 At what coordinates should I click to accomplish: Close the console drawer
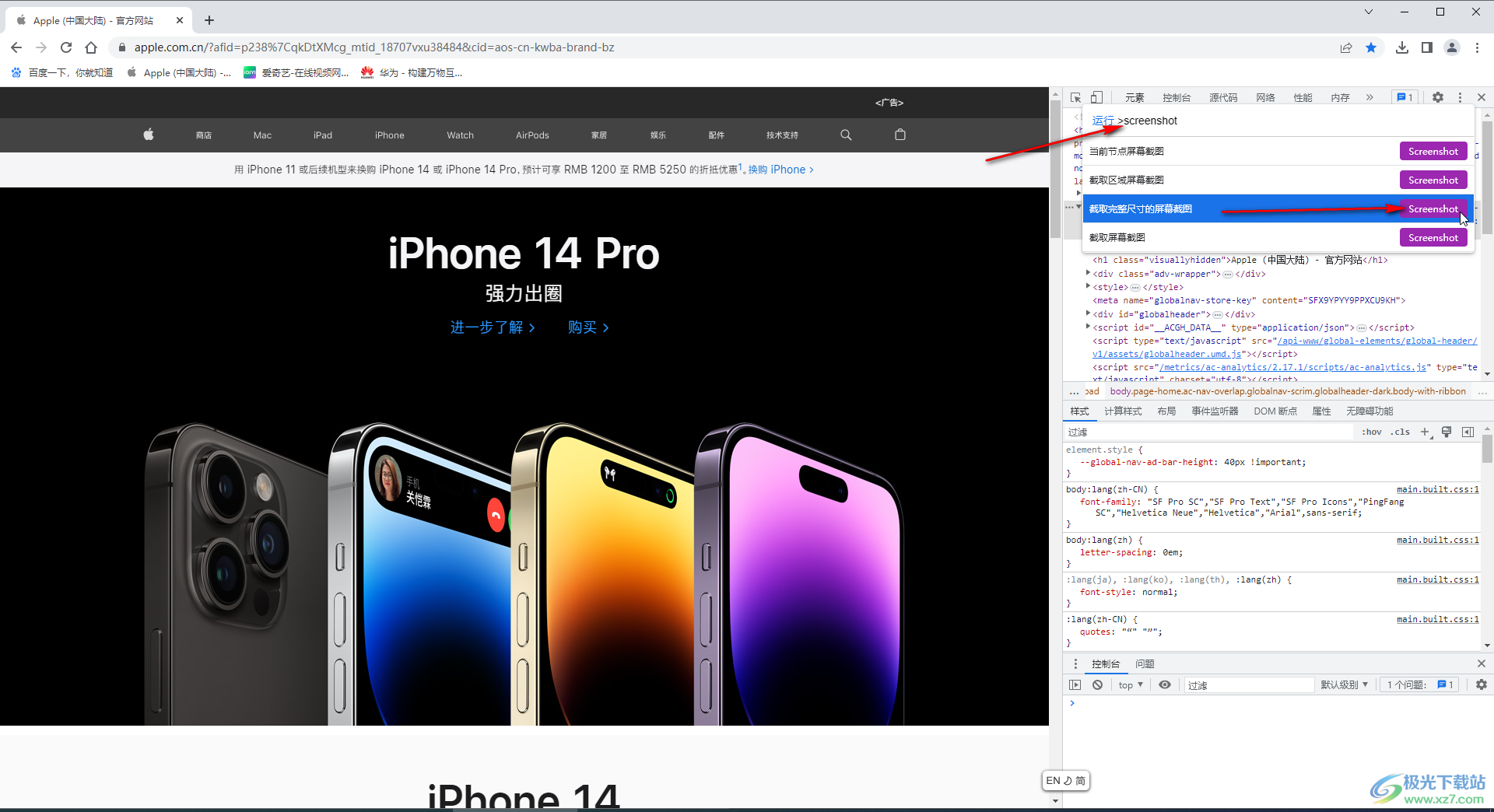pos(1482,663)
